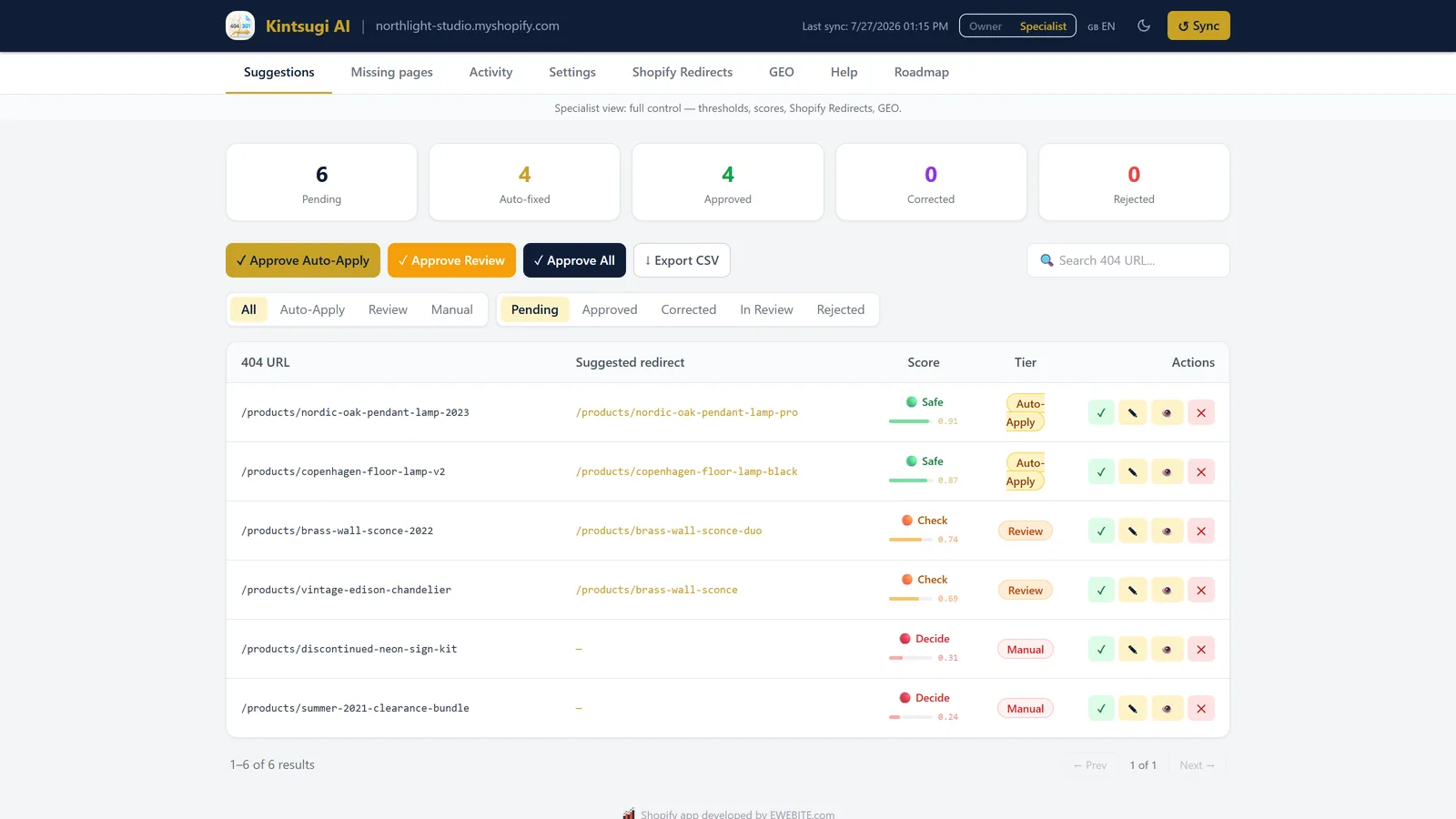
Task: Preview the summer-2021-clearance-bundle eye icon
Action: (x=1168, y=709)
